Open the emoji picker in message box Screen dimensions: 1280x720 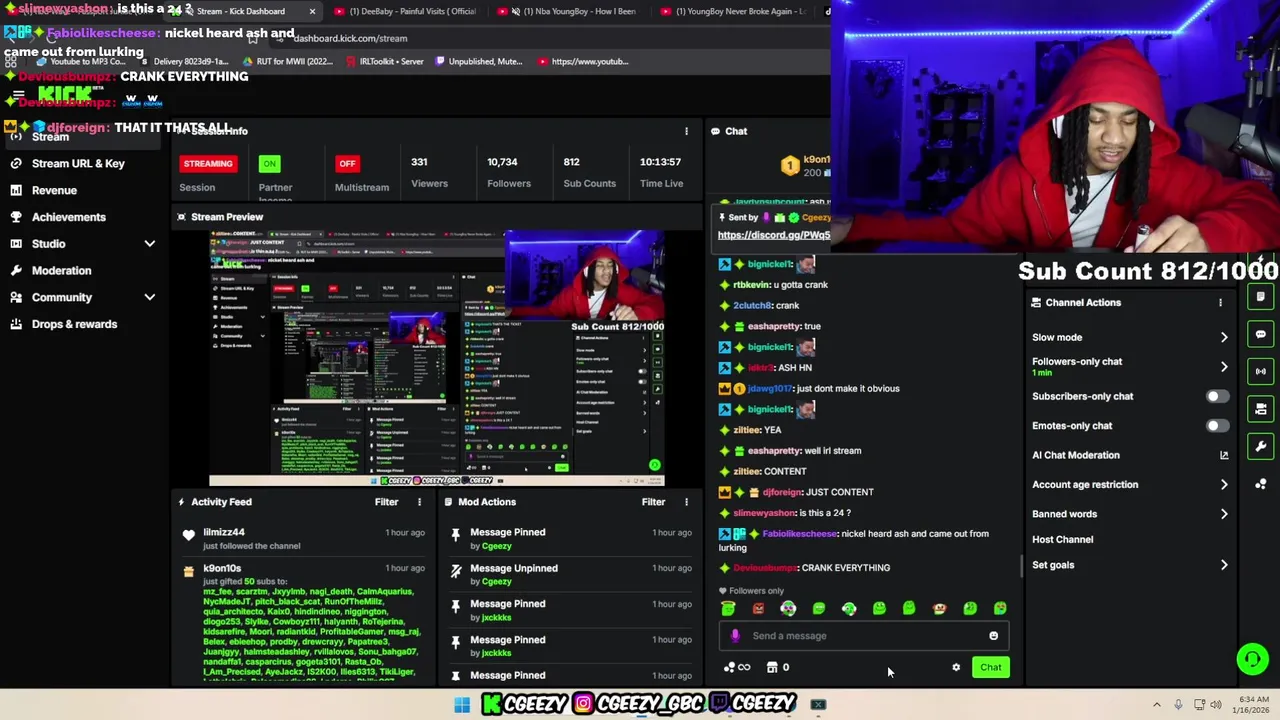993,636
